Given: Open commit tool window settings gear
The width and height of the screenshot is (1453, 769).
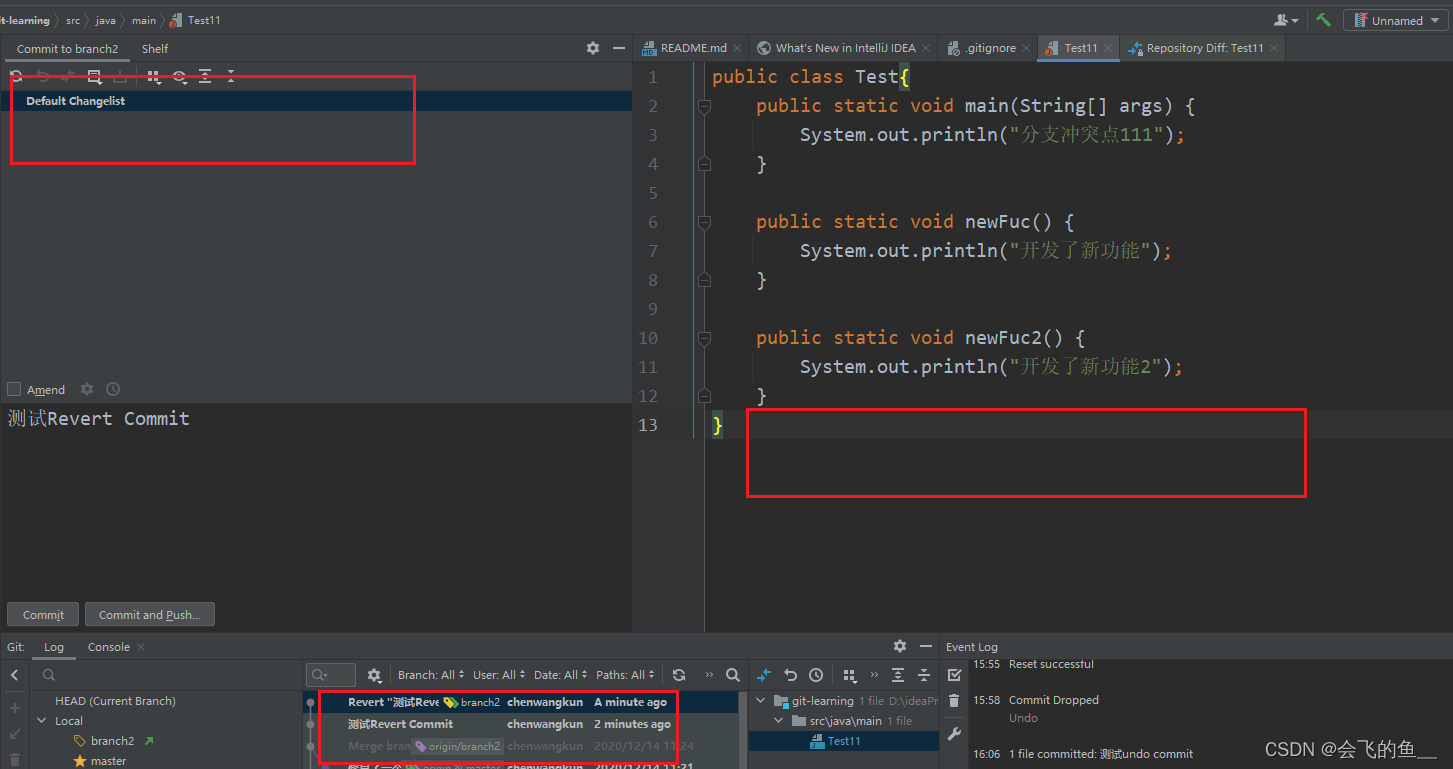Looking at the screenshot, I should coord(593,48).
